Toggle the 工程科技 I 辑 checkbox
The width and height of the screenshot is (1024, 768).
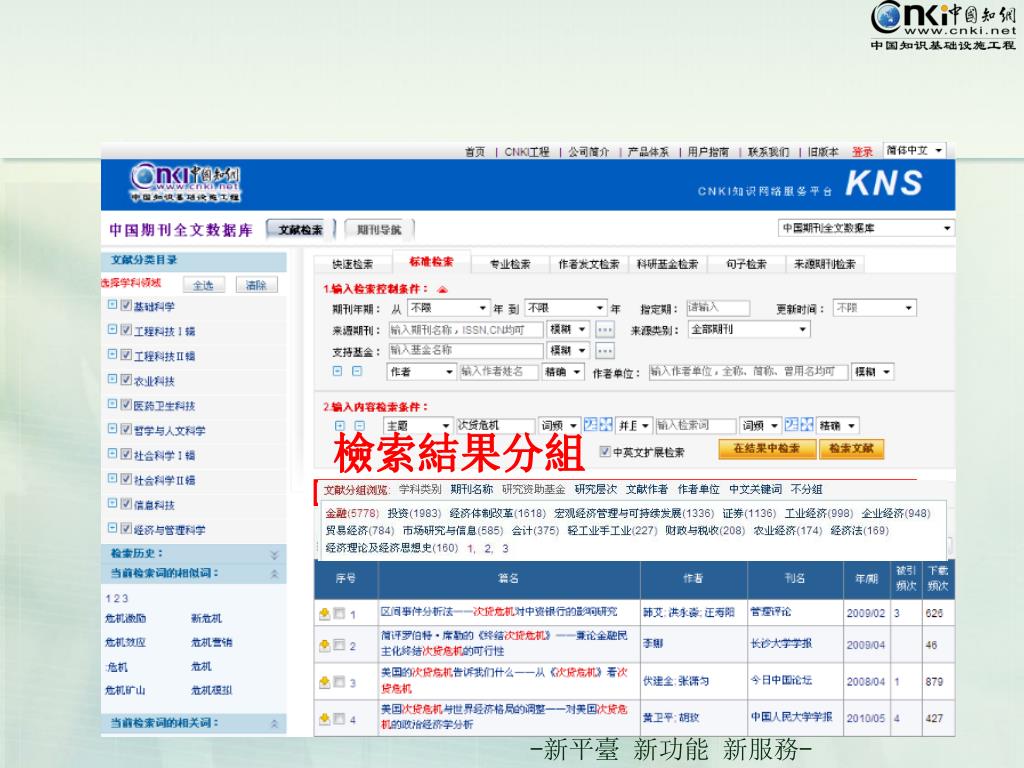127,330
